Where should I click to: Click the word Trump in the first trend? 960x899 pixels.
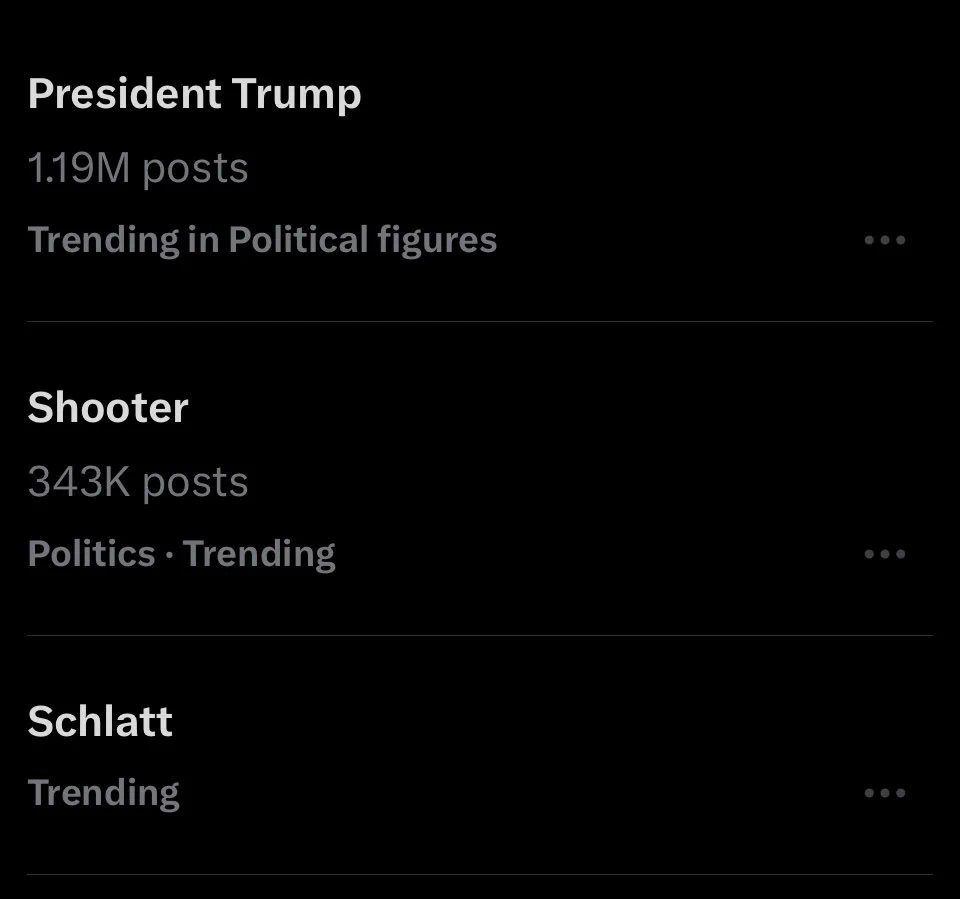[x=296, y=95]
